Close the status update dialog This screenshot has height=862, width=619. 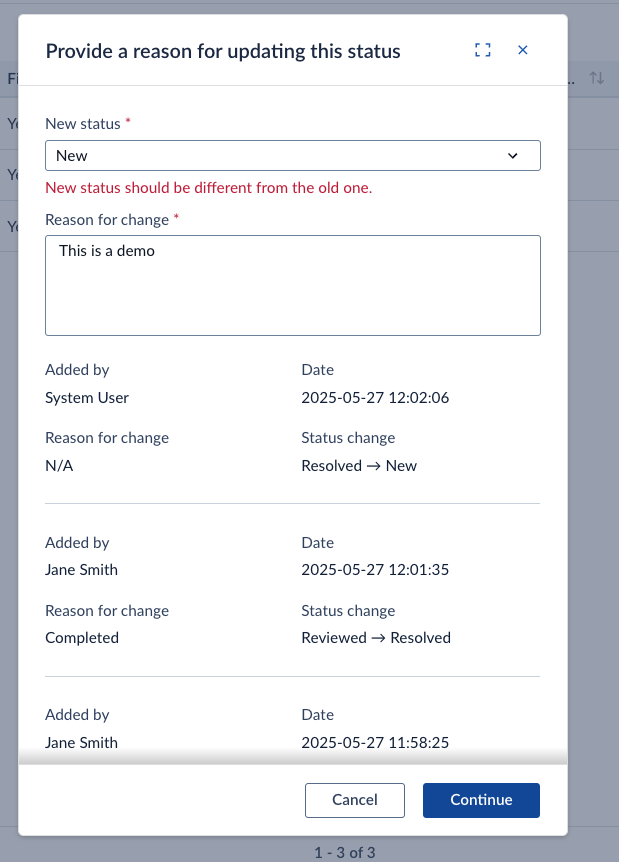(523, 50)
